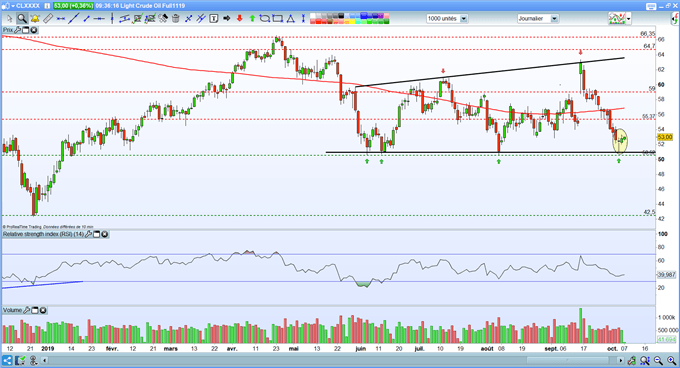Select the ellipse drawing tool
This screenshot has width=680, height=368.
pos(265,19)
